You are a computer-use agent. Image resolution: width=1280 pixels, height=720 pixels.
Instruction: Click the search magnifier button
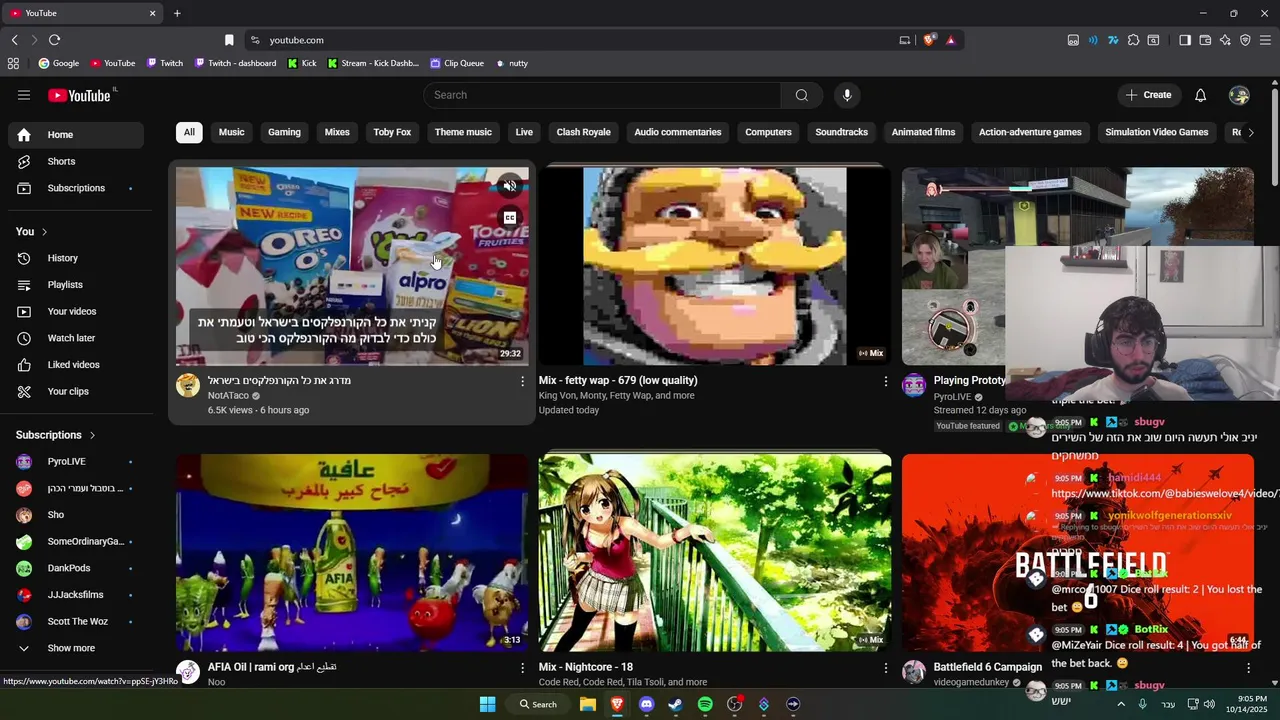click(801, 95)
